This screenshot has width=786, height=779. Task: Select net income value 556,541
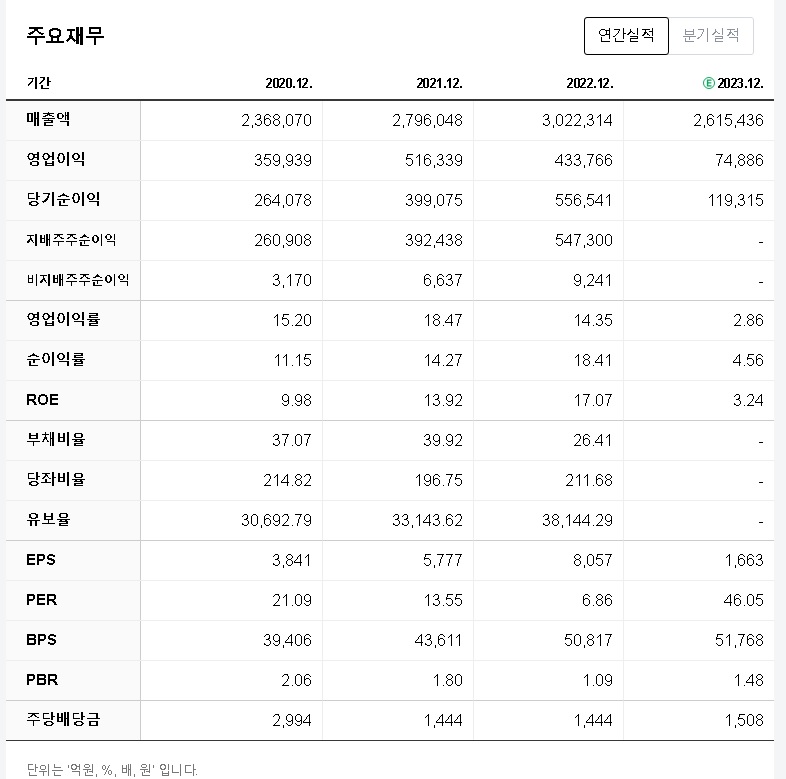pyautogui.click(x=583, y=201)
